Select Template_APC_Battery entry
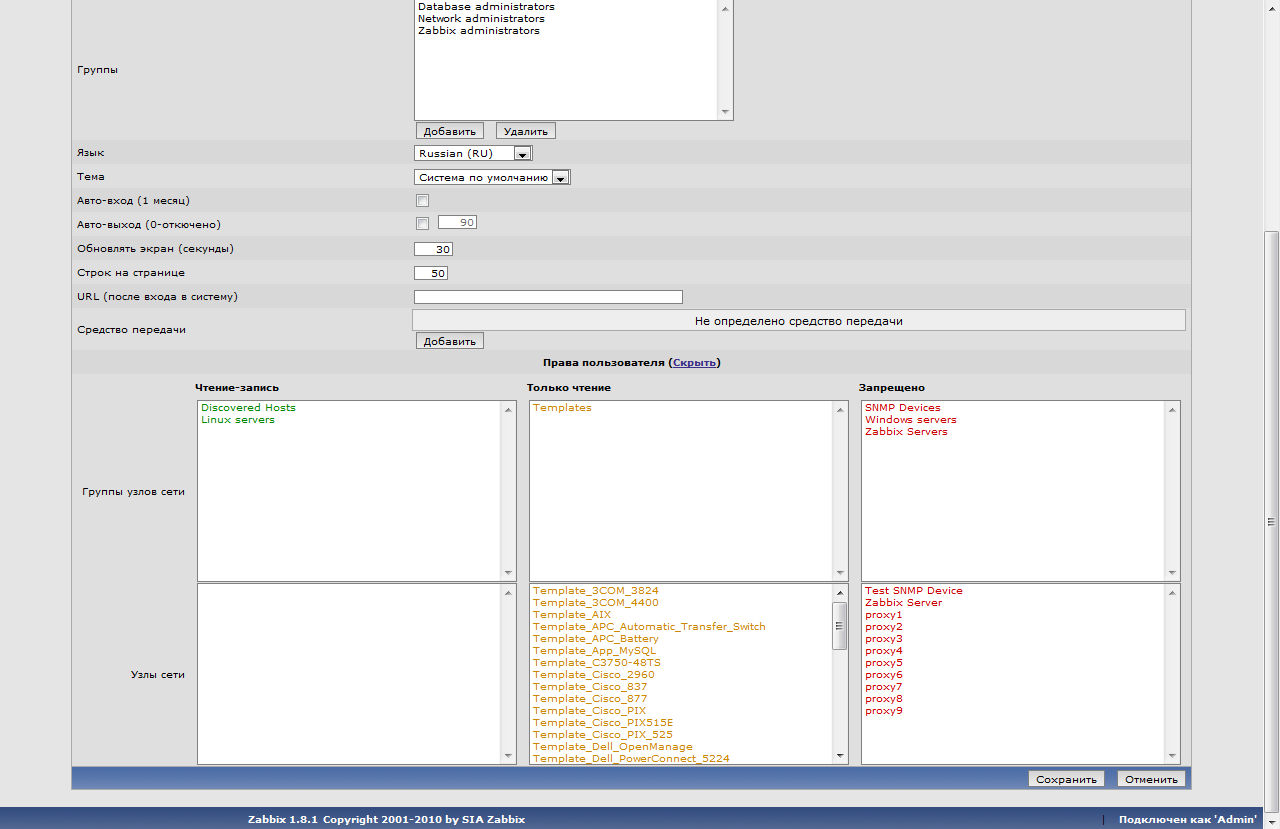1280x829 pixels. click(x=596, y=639)
